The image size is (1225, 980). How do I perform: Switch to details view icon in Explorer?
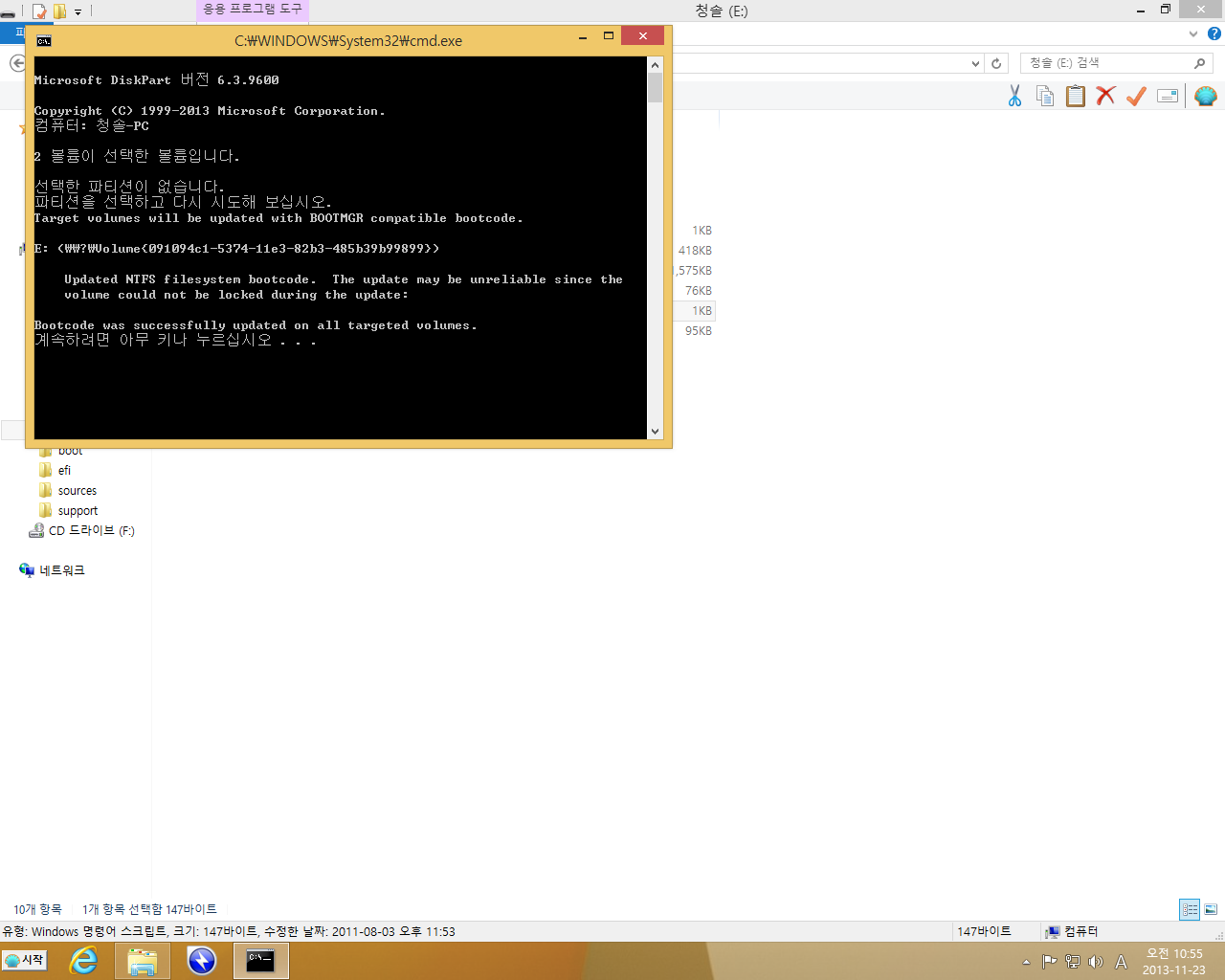(x=1190, y=910)
